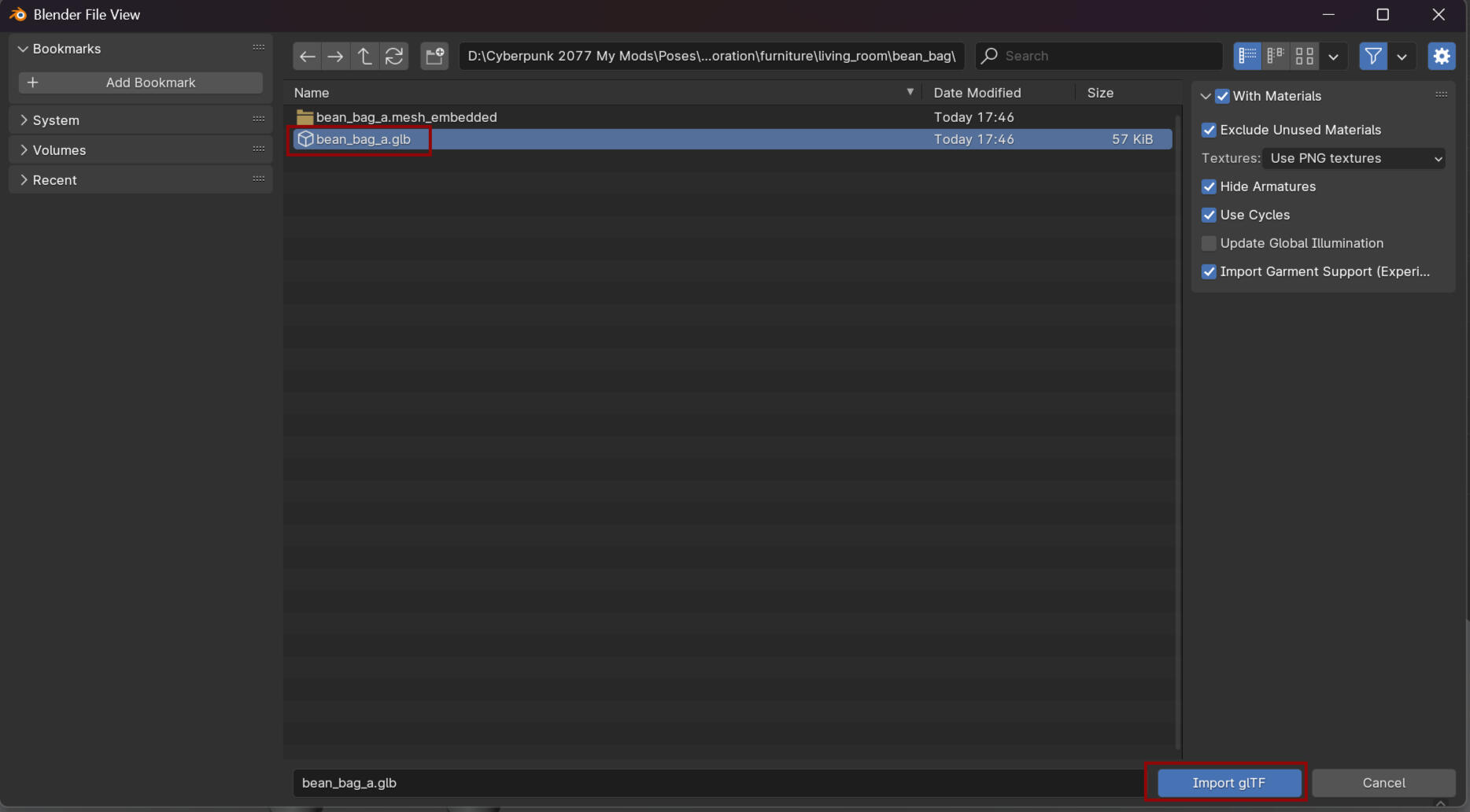Expand the Recent panel

pyautogui.click(x=54, y=180)
